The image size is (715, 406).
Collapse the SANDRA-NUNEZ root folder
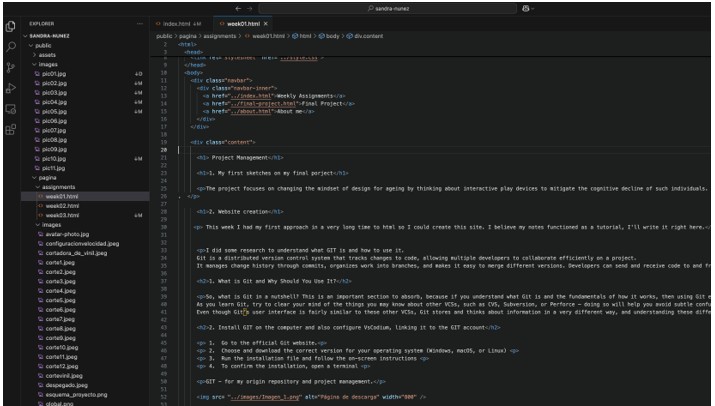point(49,36)
